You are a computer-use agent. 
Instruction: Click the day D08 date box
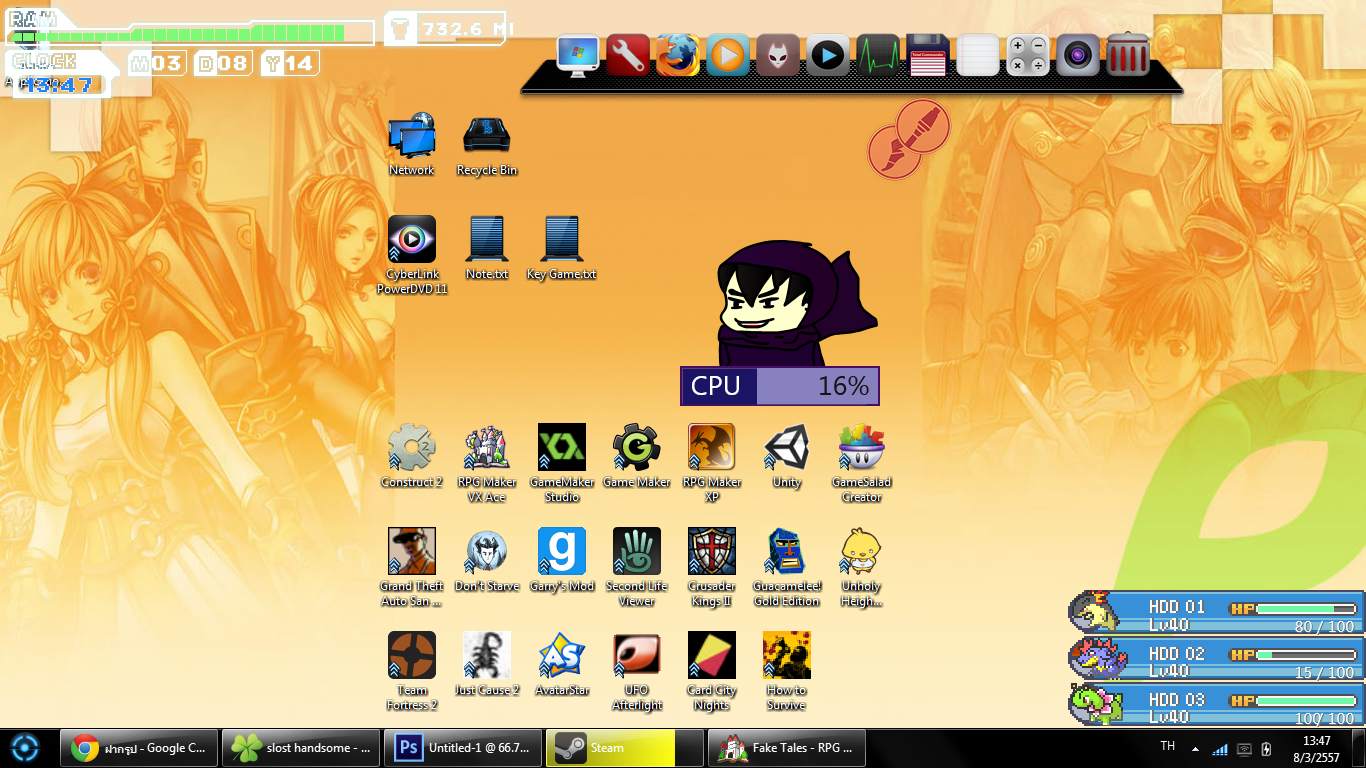coord(222,64)
